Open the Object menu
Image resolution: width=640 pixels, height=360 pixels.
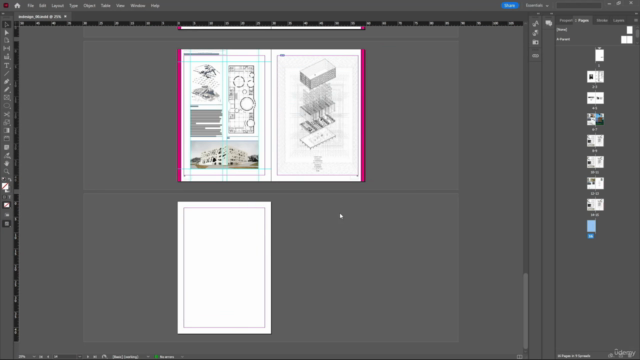coord(89,6)
